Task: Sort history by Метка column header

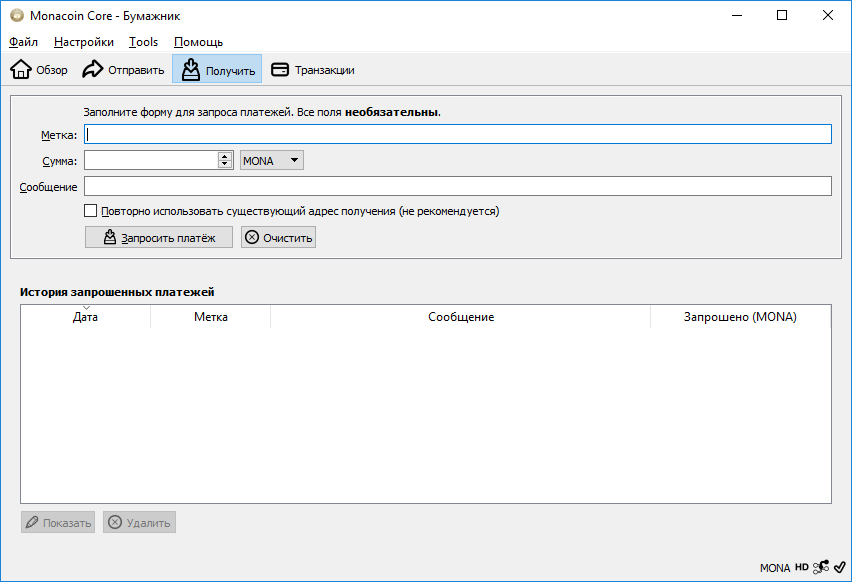Action: (210, 317)
